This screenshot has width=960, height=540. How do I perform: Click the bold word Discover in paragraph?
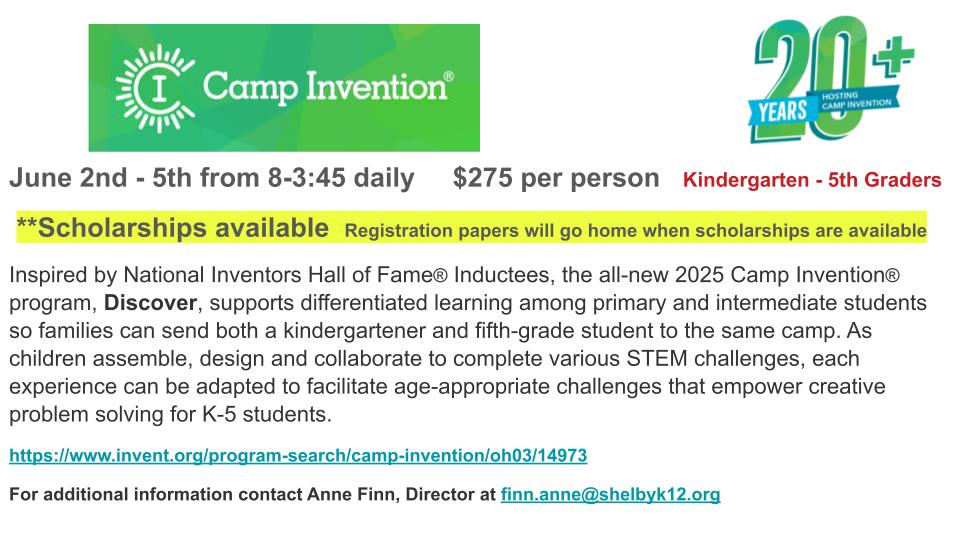click(x=150, y=303)
